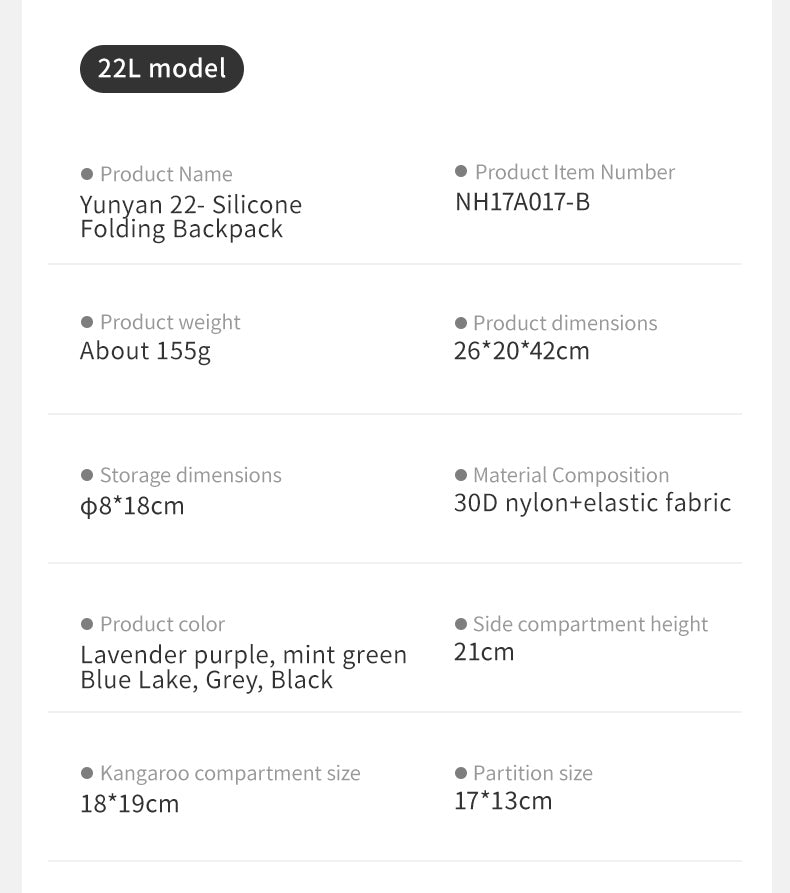The height and width of the screenshot is (893, 790).
Task: Click the 30D nylon+elastic fabric text
Action: pos(592,503)
